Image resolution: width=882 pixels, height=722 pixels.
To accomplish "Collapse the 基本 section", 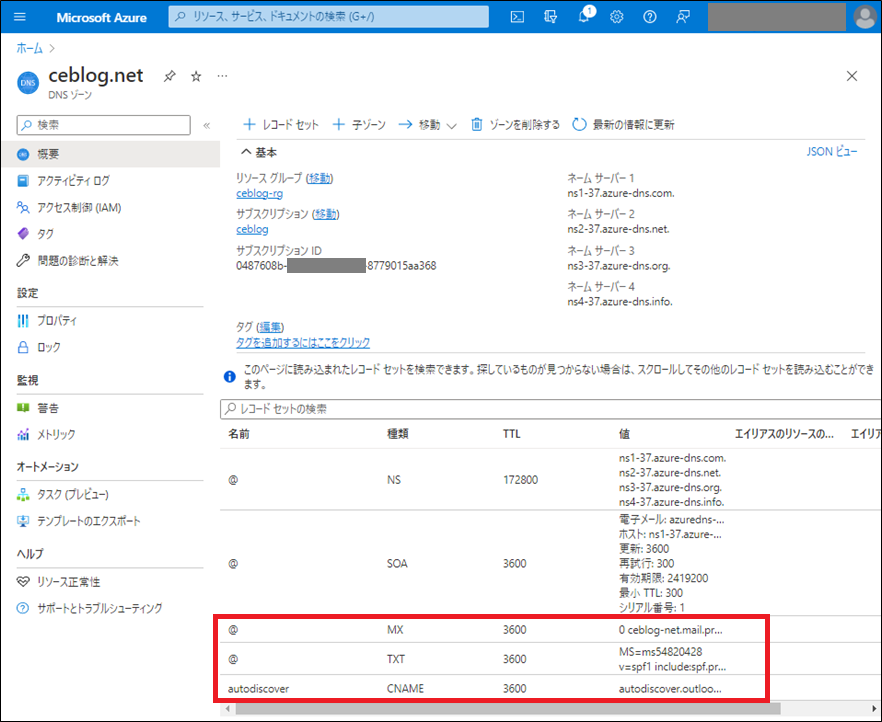I will click(x=259, y=152).
